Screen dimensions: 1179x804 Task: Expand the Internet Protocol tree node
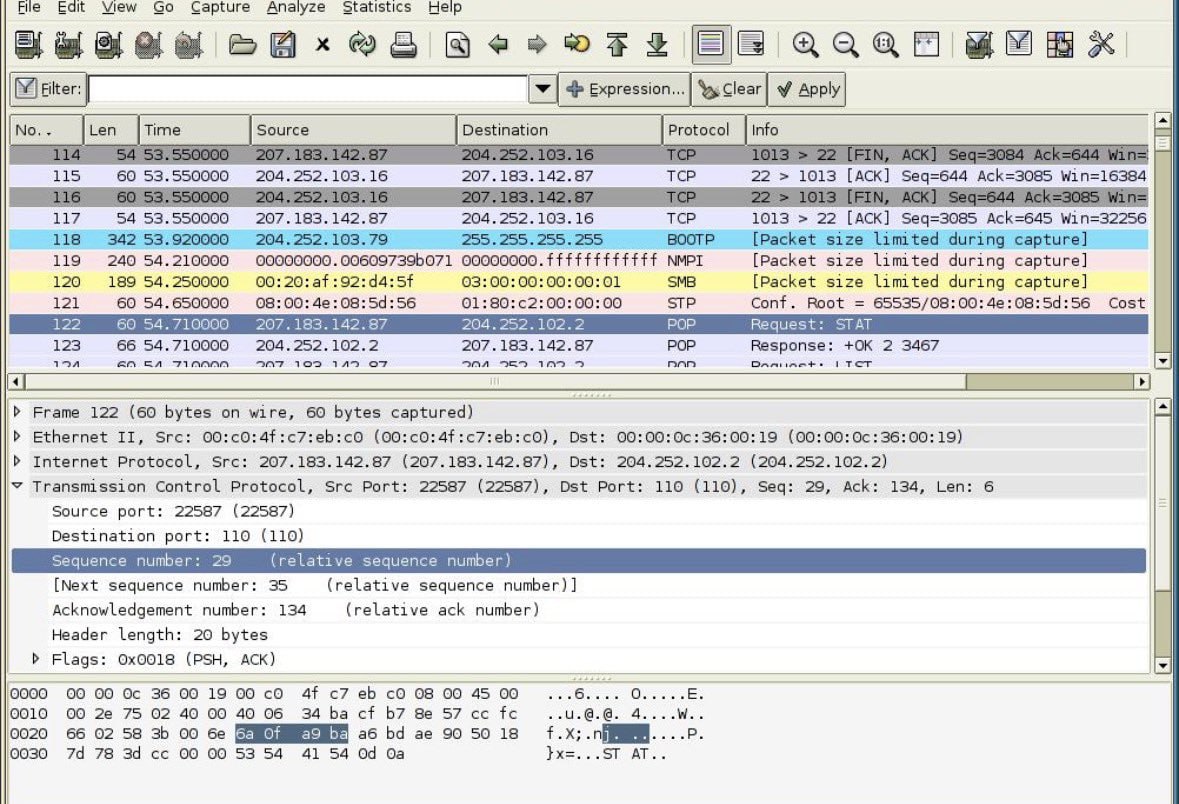pyautogui.click(x=17, y=461)
